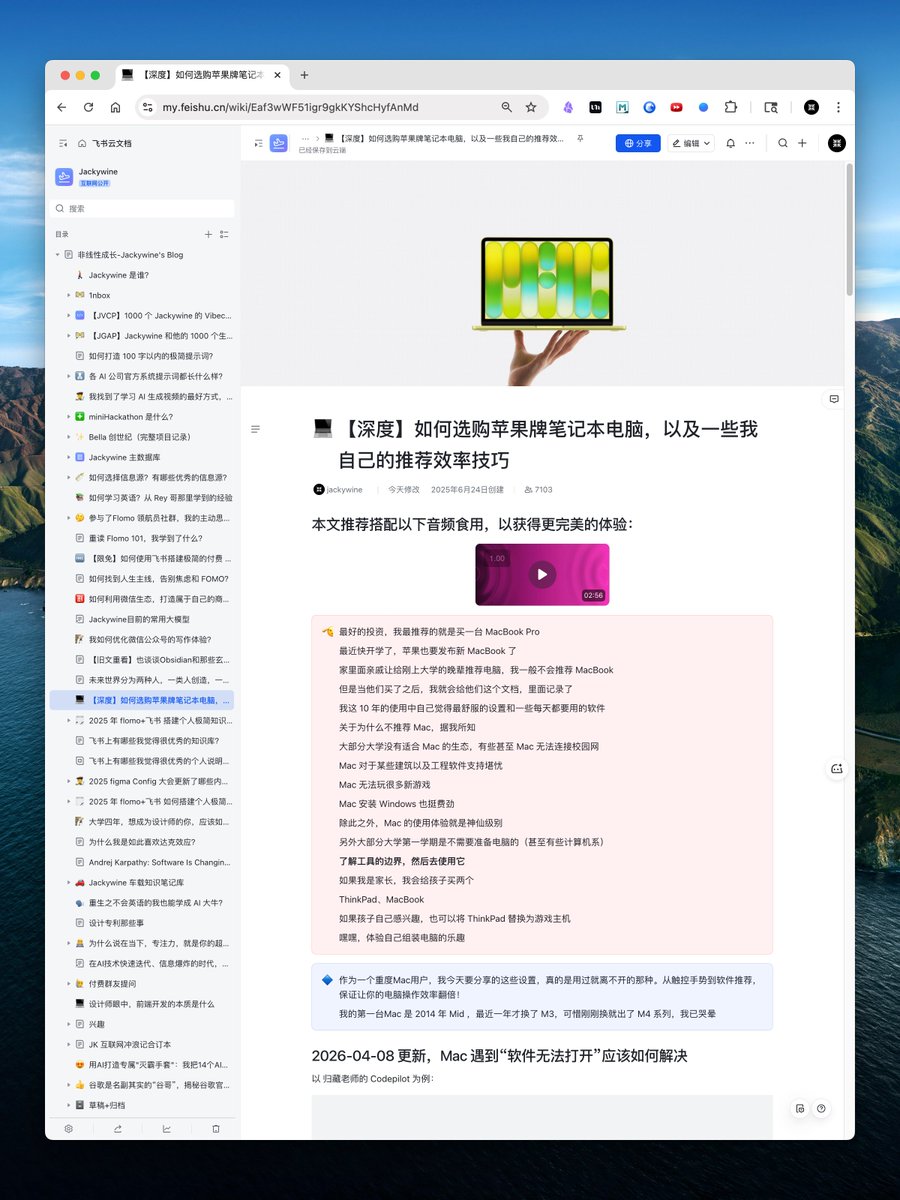Click the 今天修改 modification label
The image size is (900, 1200).
point(404,490)
